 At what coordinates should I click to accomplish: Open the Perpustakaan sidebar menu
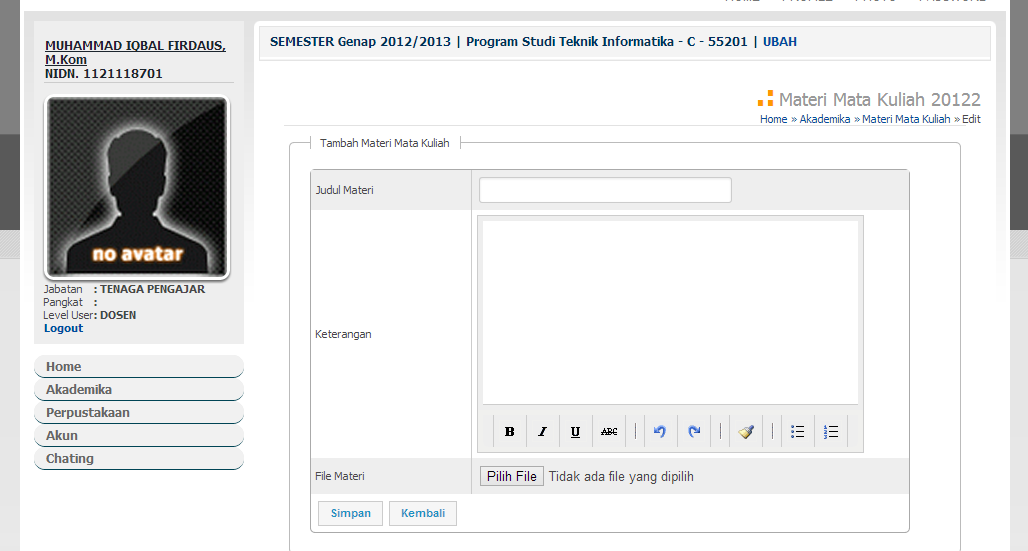click(x=138, y=413)
